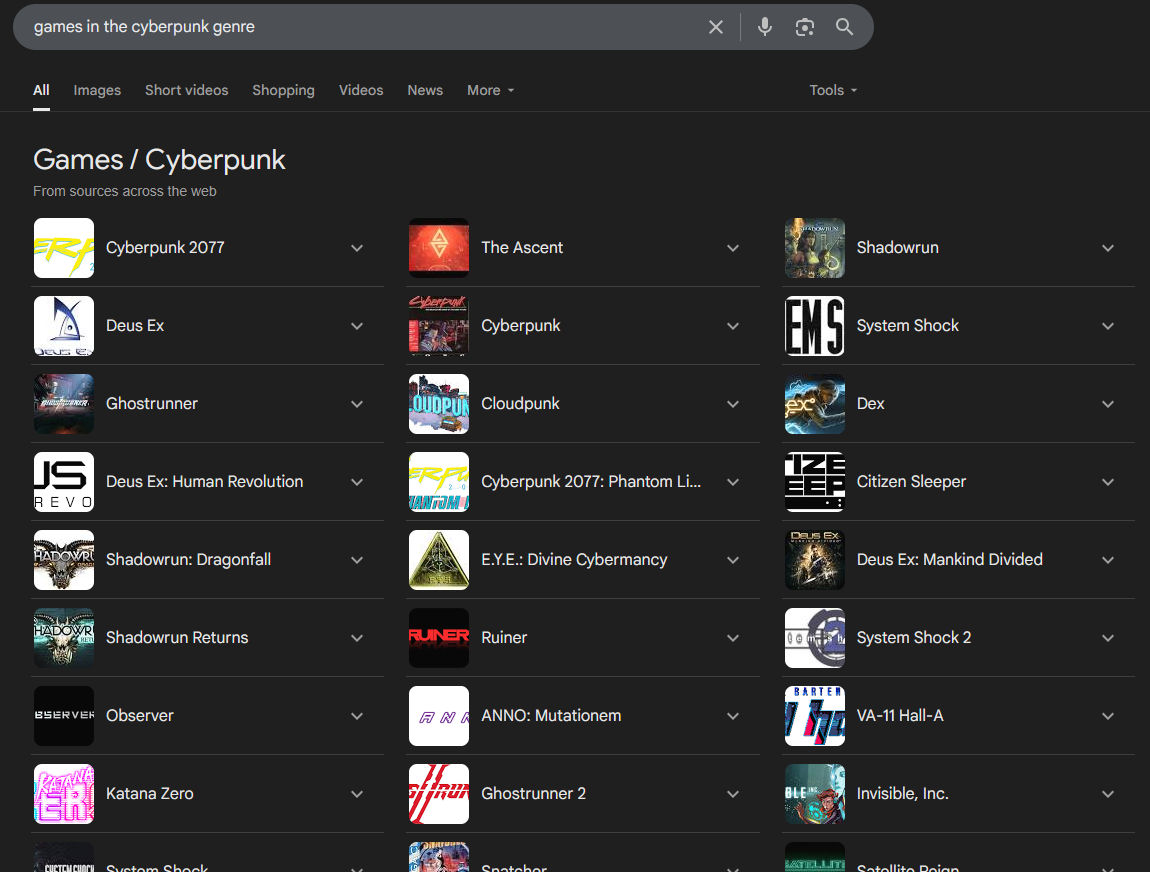Click the Invisible, Inc. thumbnail
The image size is (1150, 872).
click(x=815, y=794)
